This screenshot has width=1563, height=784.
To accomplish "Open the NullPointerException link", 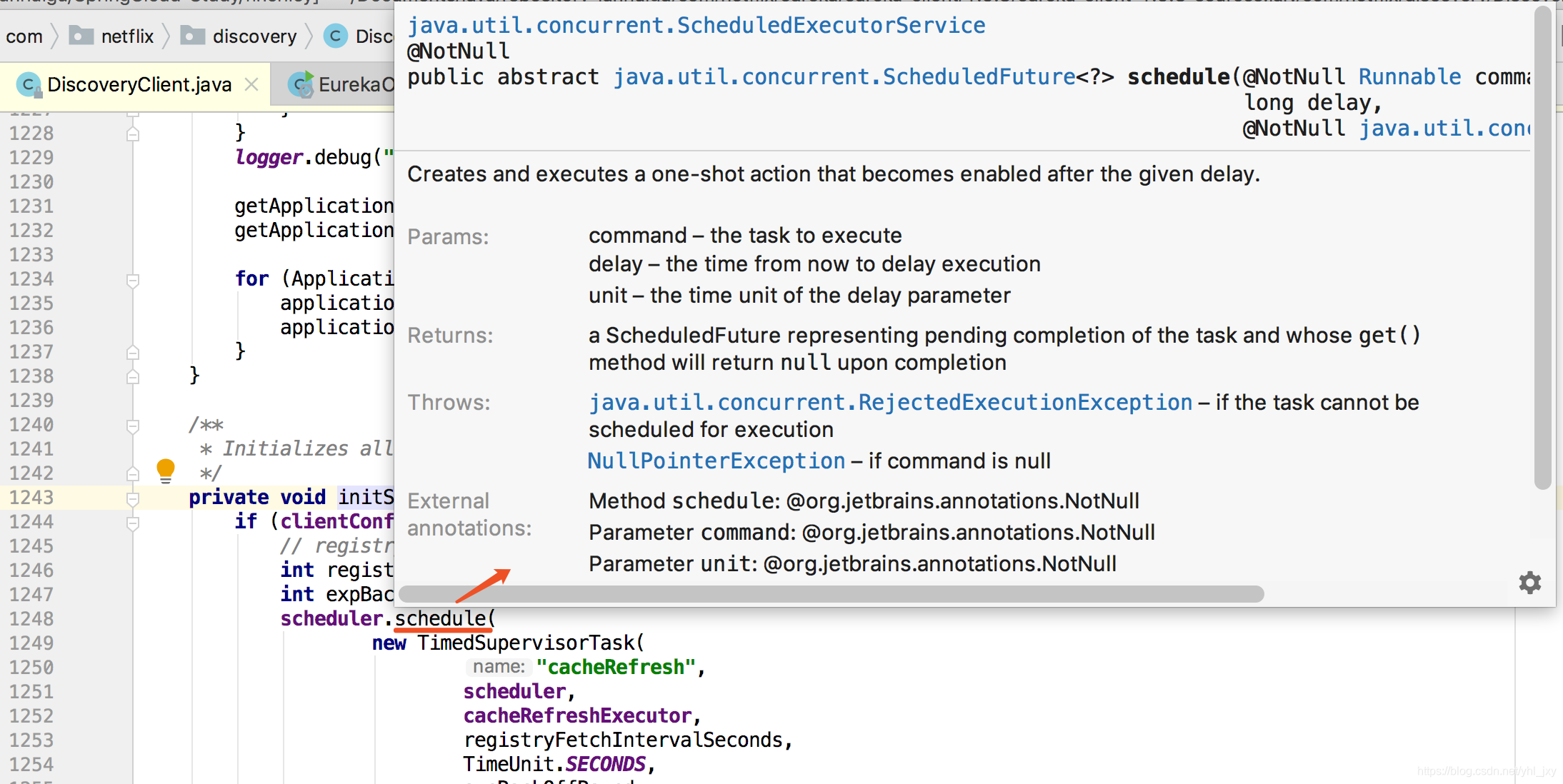I will pos(716,461).
